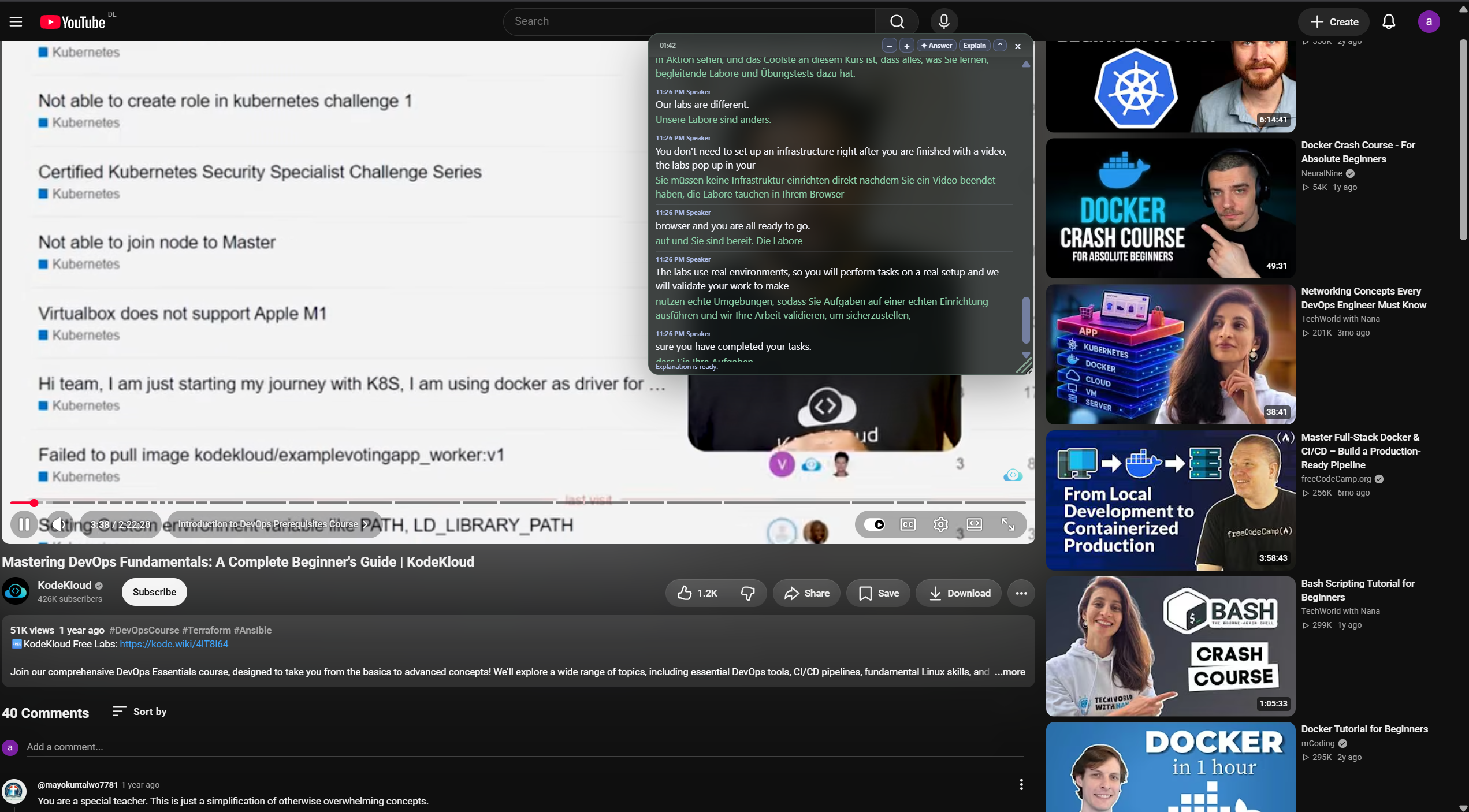
Task: Like the video (1.2K)
Action: tap(697, 593)
